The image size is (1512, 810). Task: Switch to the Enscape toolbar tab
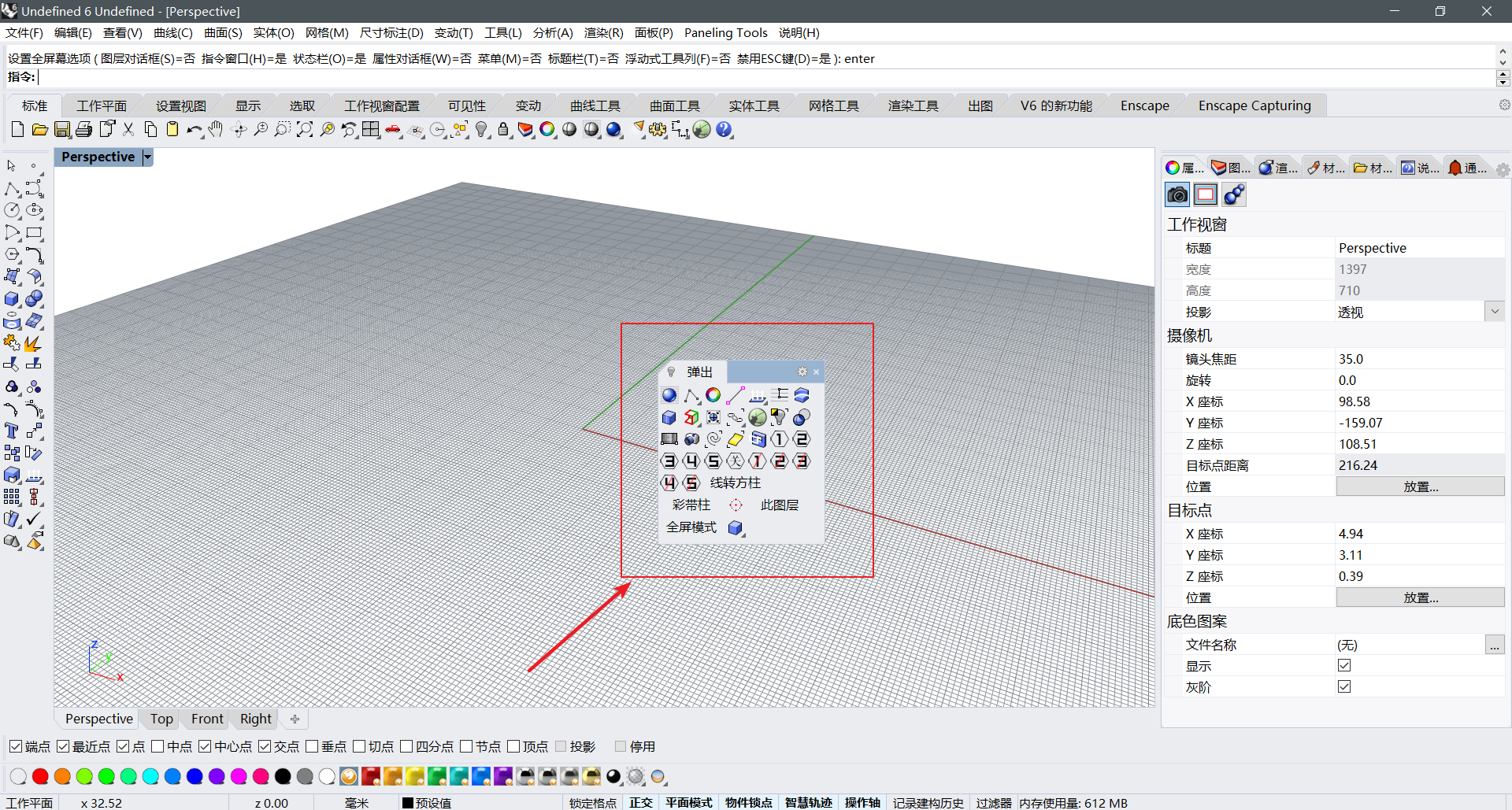(1145, 105)
